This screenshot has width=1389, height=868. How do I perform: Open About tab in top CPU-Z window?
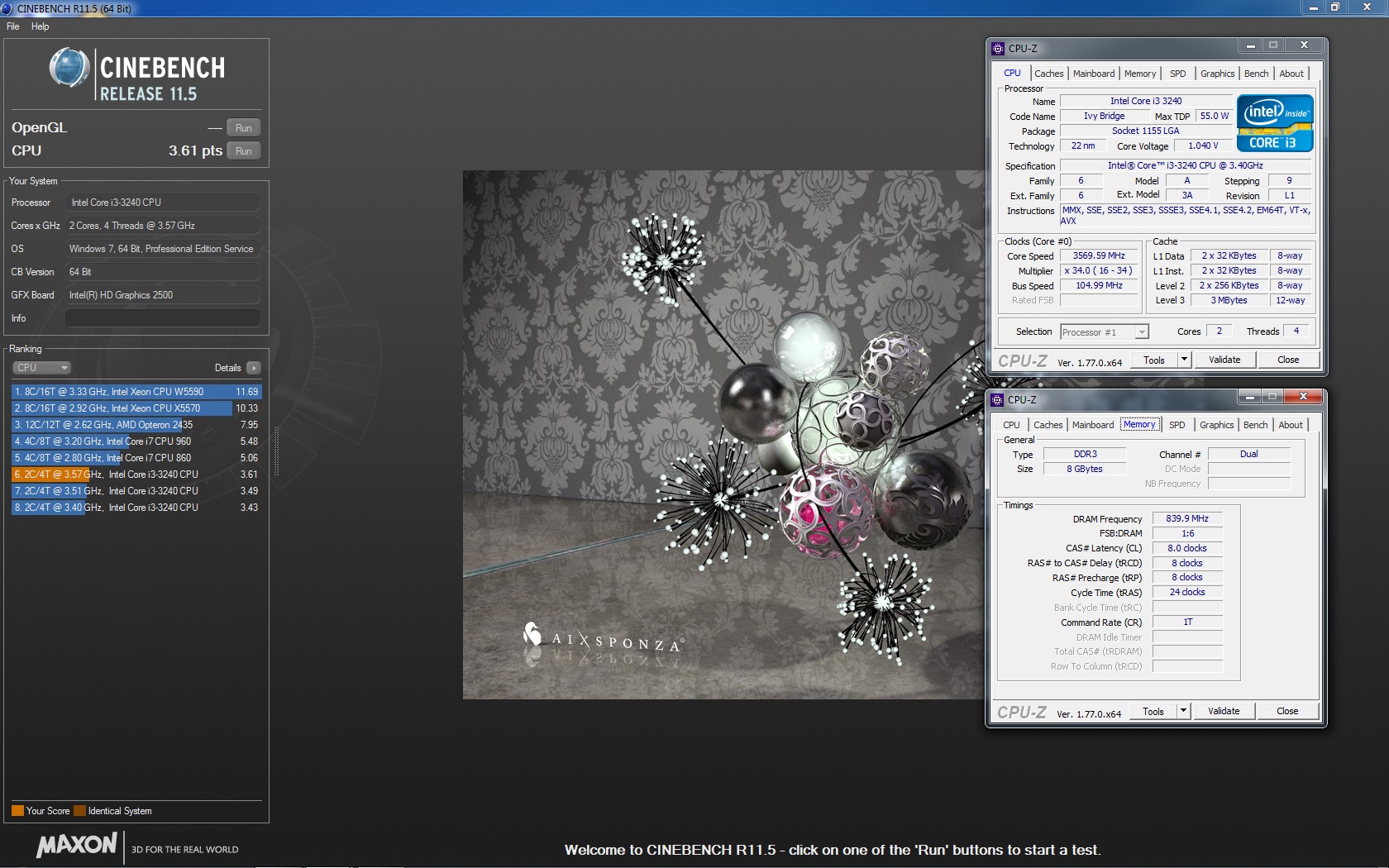pos(1291,74)
